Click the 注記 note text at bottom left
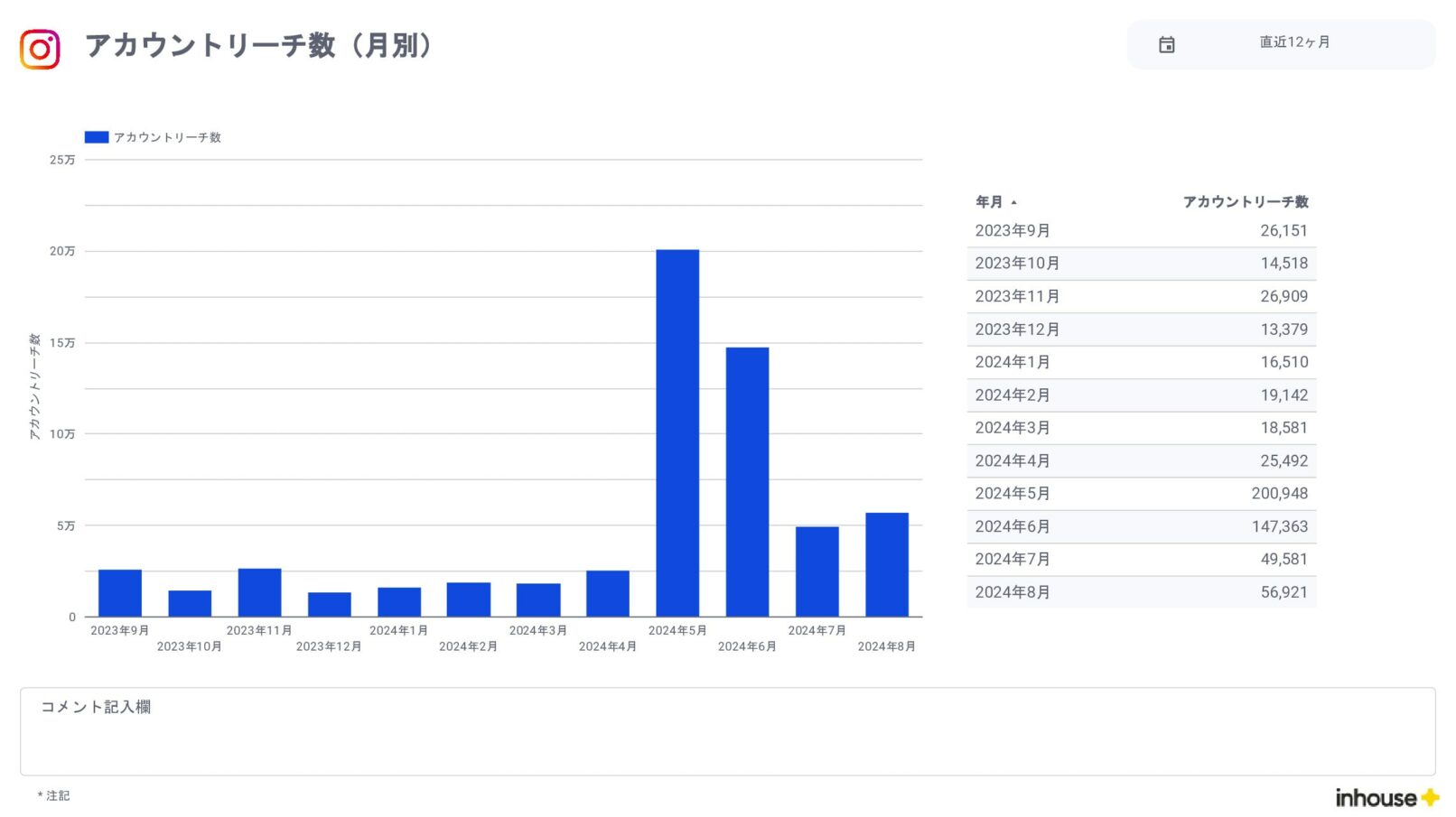Image resolution: width=1456 pixels, height=817 pixels. pyautogui.click(x=57, y=795)
